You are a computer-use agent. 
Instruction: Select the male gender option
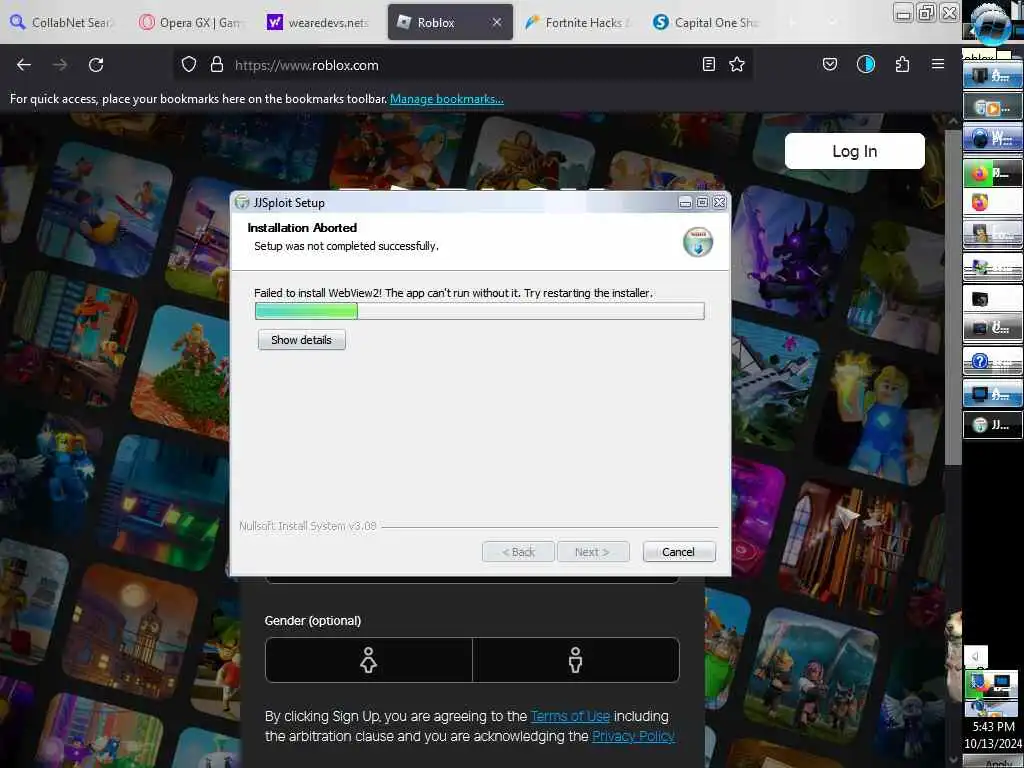575,660
